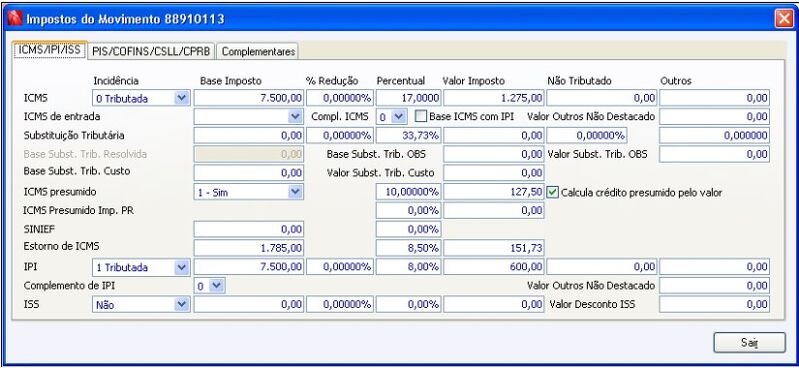Open the Complementares tab
The width and height of the screenshot is (799, 368).
pos(258,51)
